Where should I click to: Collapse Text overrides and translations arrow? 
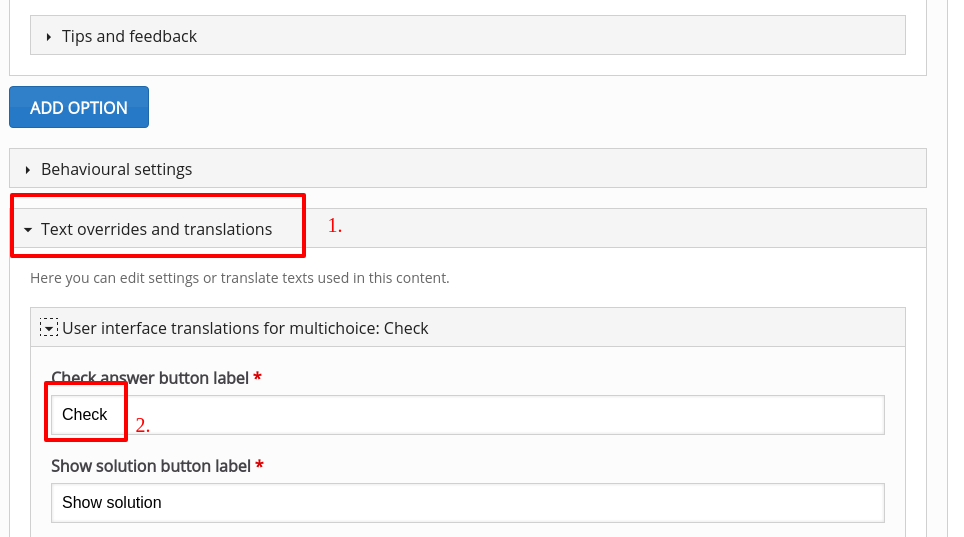coord(28,229)
